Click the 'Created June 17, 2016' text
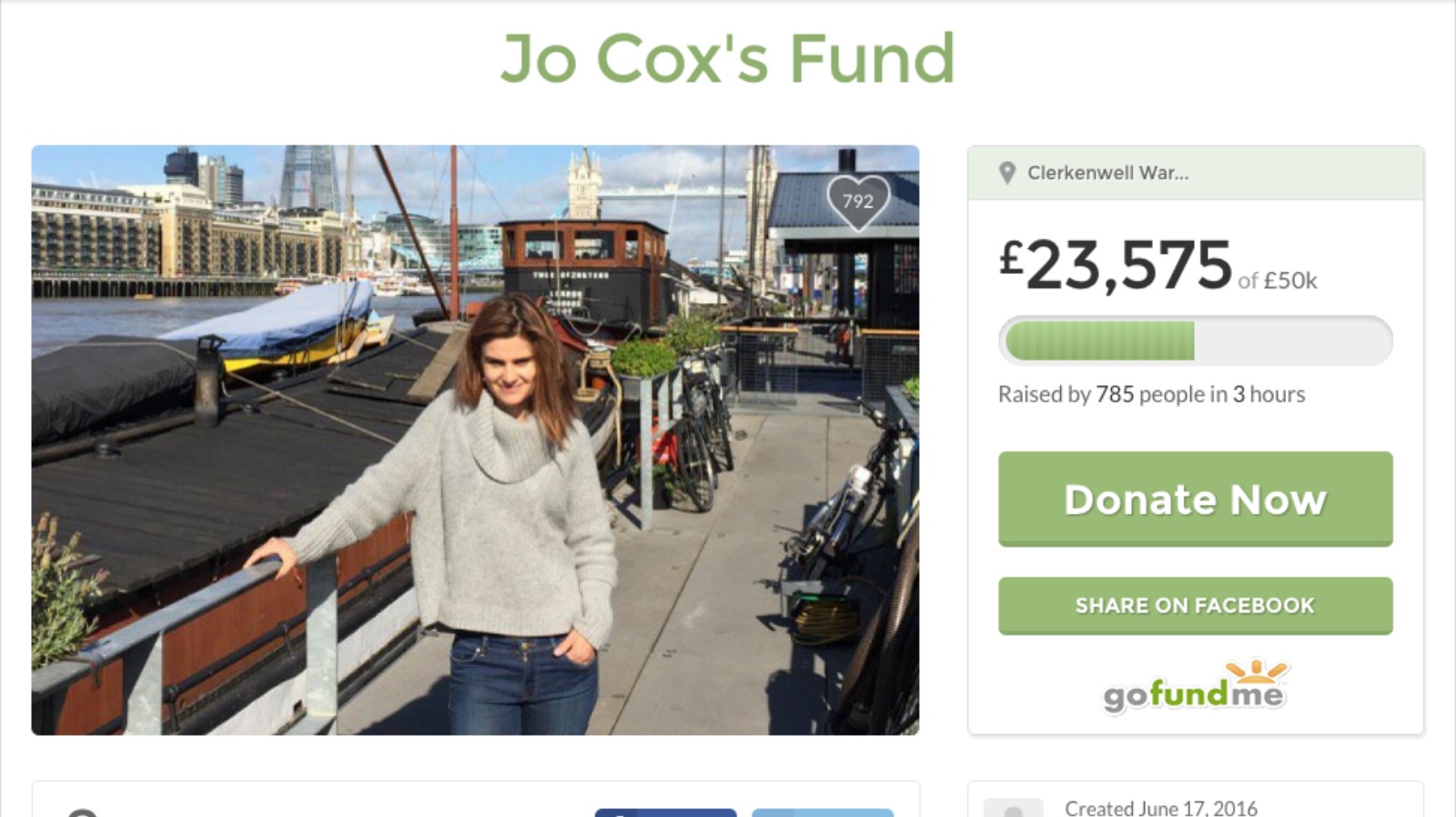 pos(1161,808)
